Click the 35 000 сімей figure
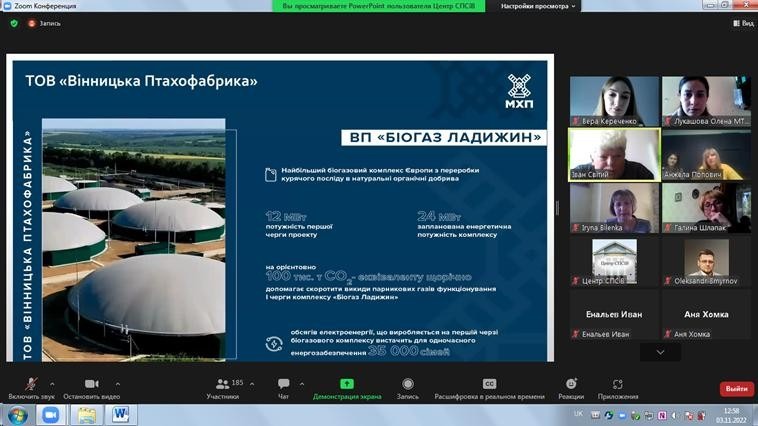 [x=408, y=351]
